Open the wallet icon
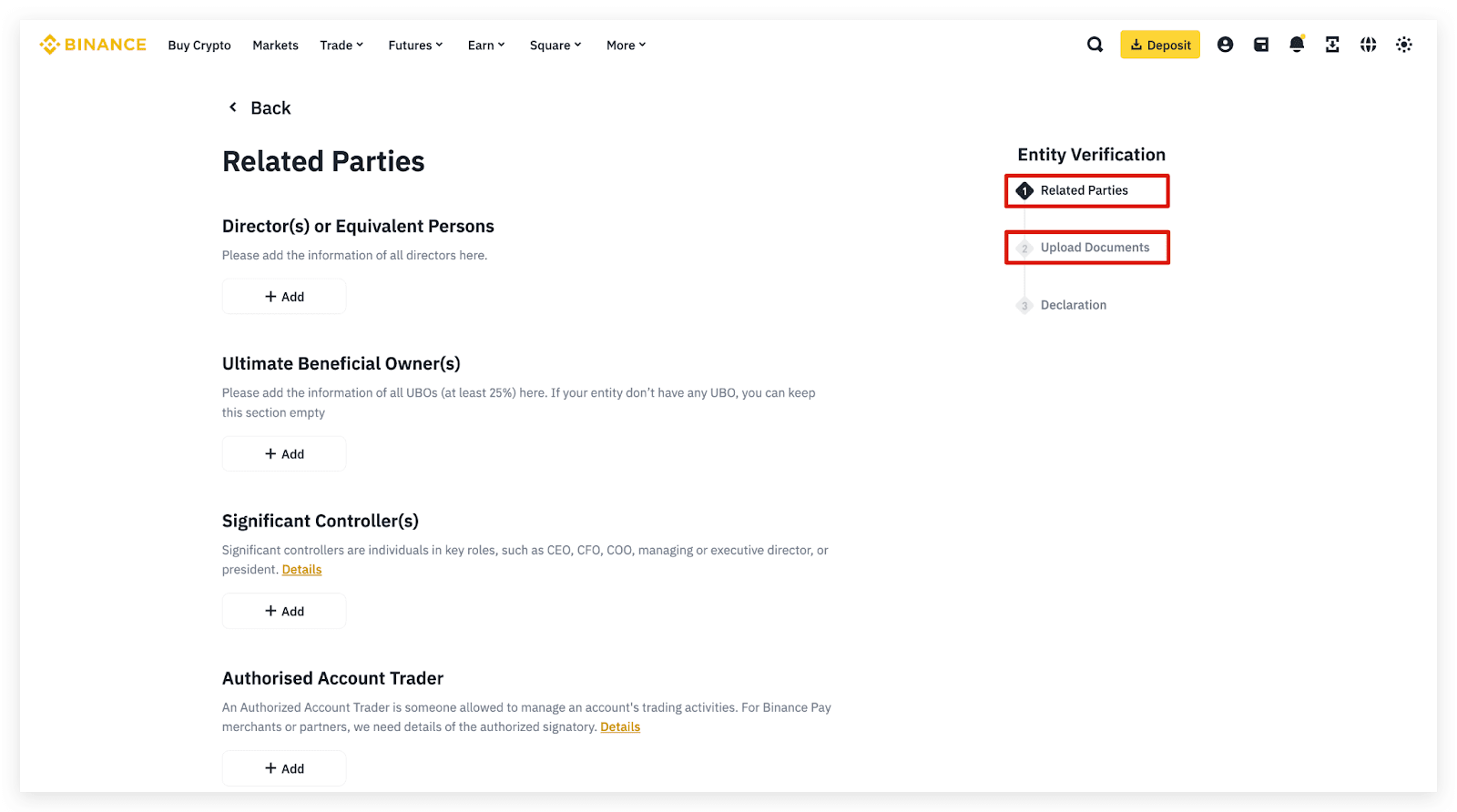Viewport: 1457px width, 812px height. 1261,45
